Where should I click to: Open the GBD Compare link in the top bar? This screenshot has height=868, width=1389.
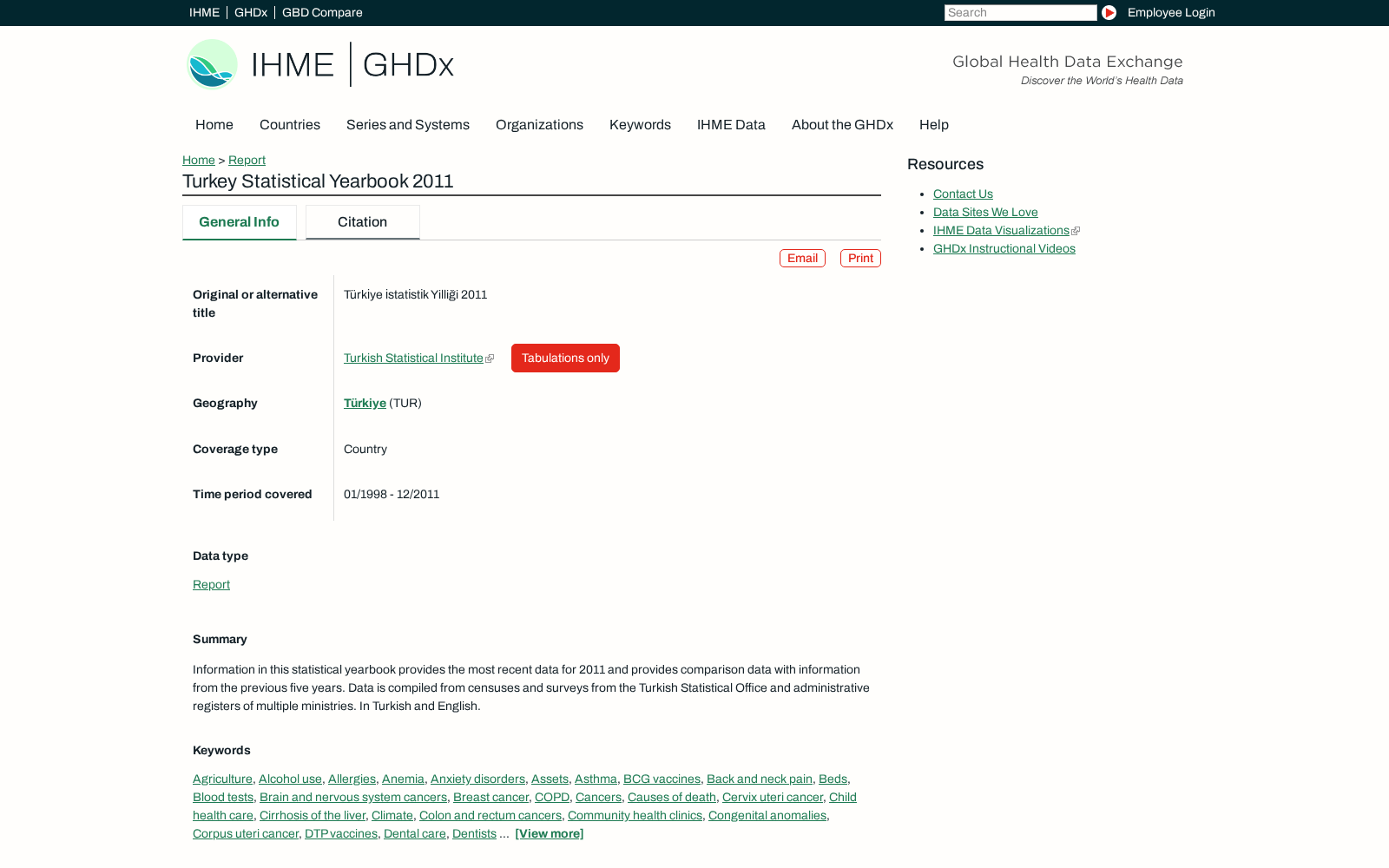pos(322,12)
